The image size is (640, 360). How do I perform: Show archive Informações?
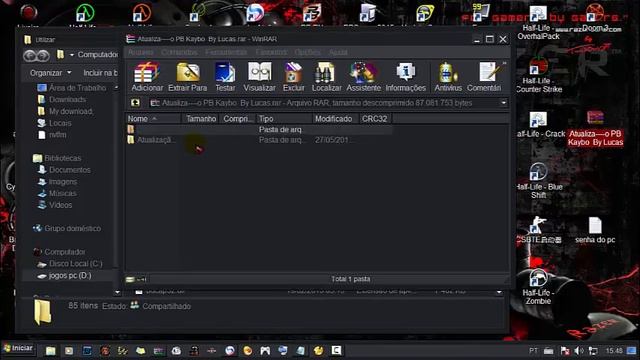[x=405, y=77]
